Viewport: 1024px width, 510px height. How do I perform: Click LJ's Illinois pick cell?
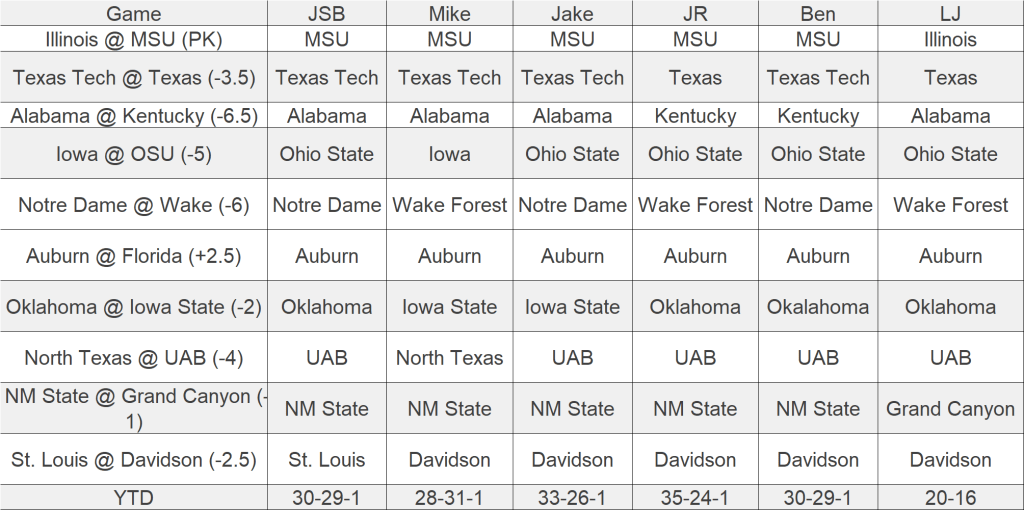tap(950, 40)
